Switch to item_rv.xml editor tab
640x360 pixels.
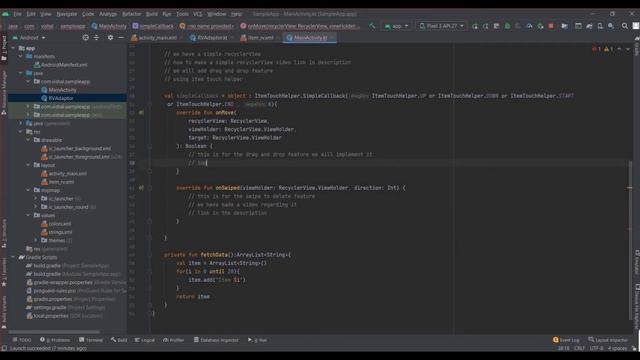tap(258, 38)
